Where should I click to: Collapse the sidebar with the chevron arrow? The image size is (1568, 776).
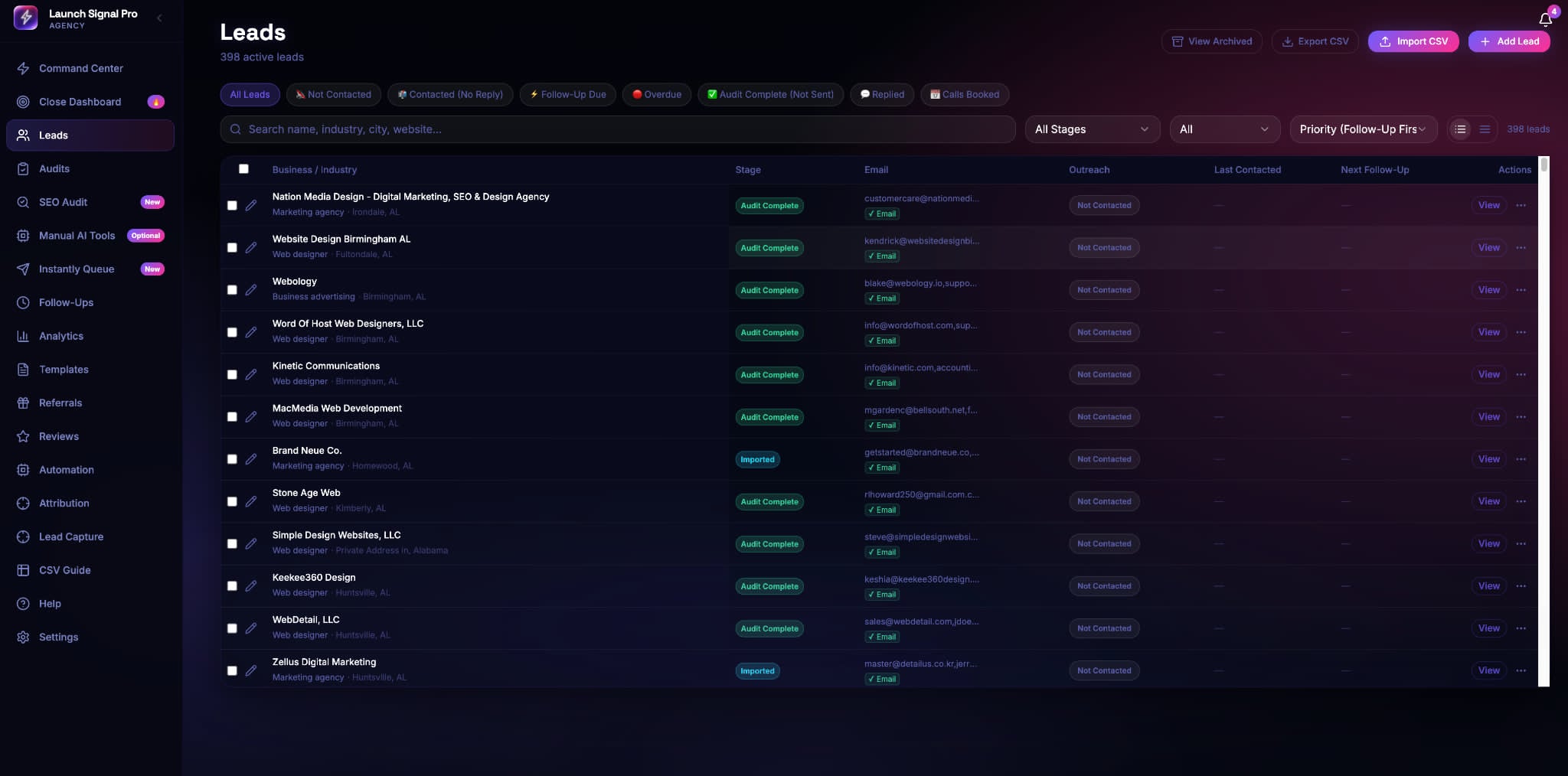pyautogui.click(x=159, y=18)
